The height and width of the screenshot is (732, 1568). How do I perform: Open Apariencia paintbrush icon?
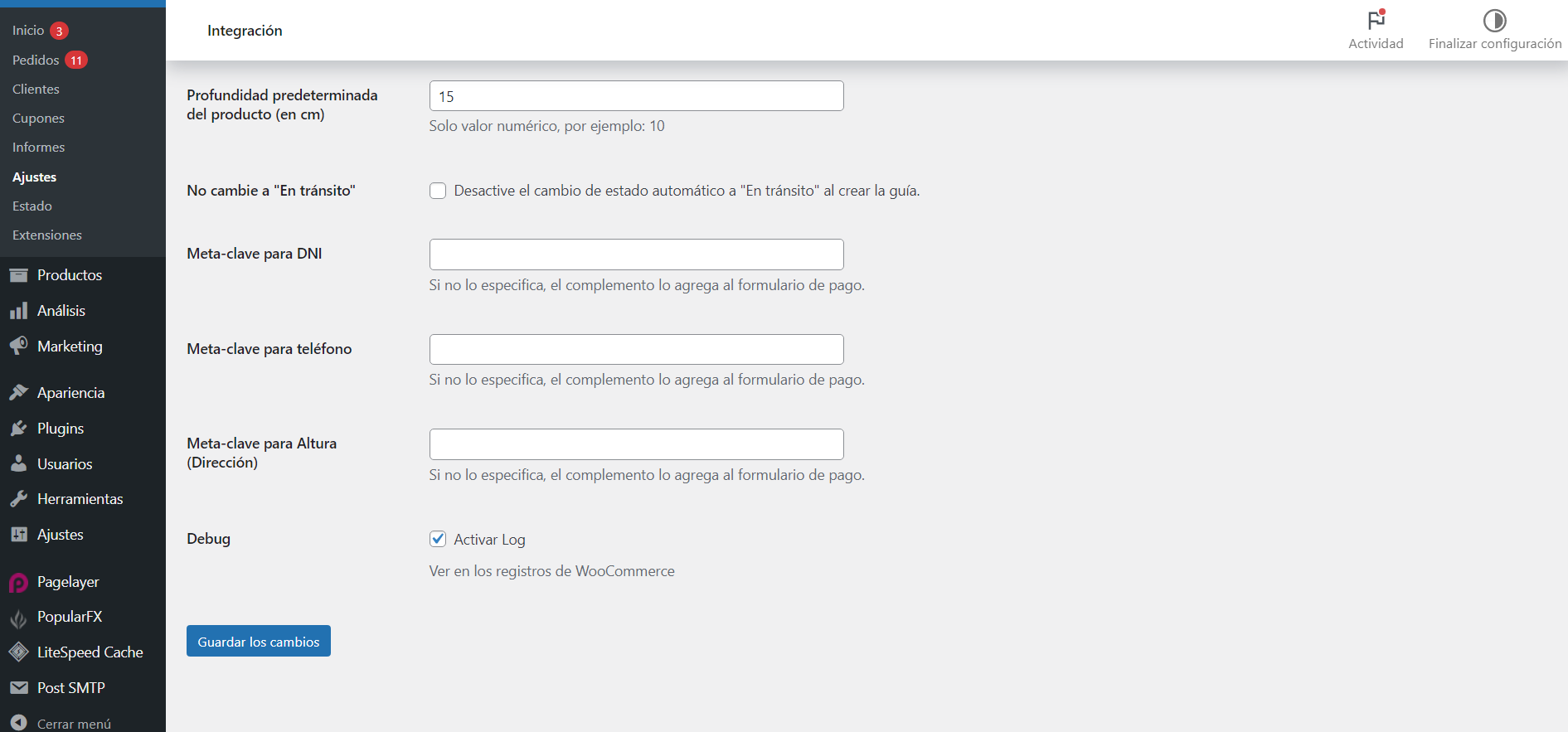click(18, 393)
